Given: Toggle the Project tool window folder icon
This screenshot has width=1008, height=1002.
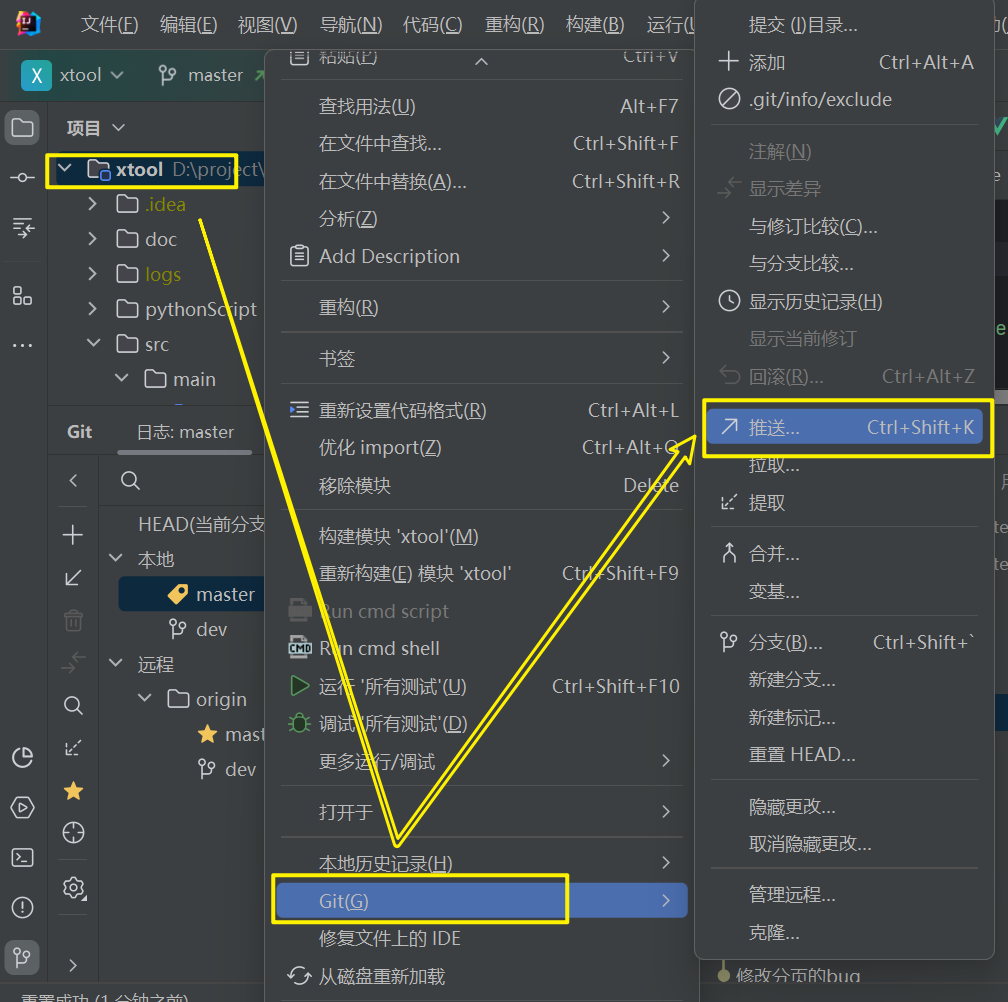Looking at the screenshot, I should pos(22,127).
